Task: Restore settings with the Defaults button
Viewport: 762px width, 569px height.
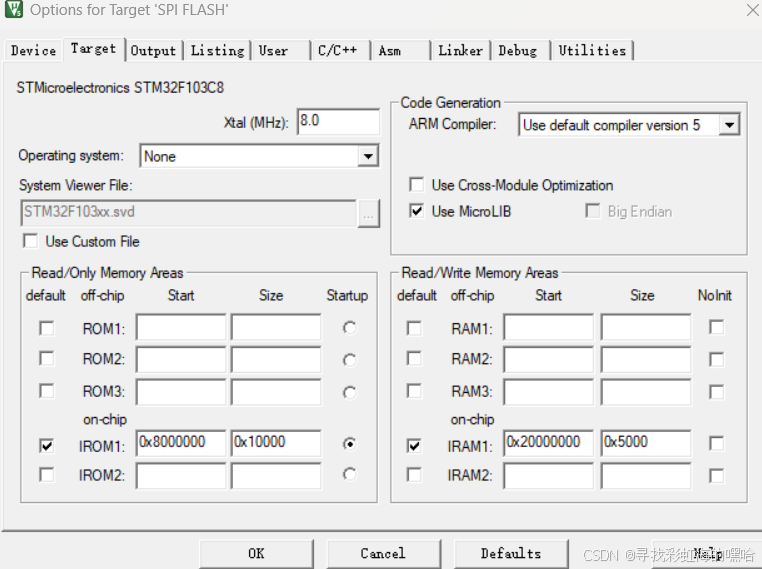Action: tap(511, 553)
